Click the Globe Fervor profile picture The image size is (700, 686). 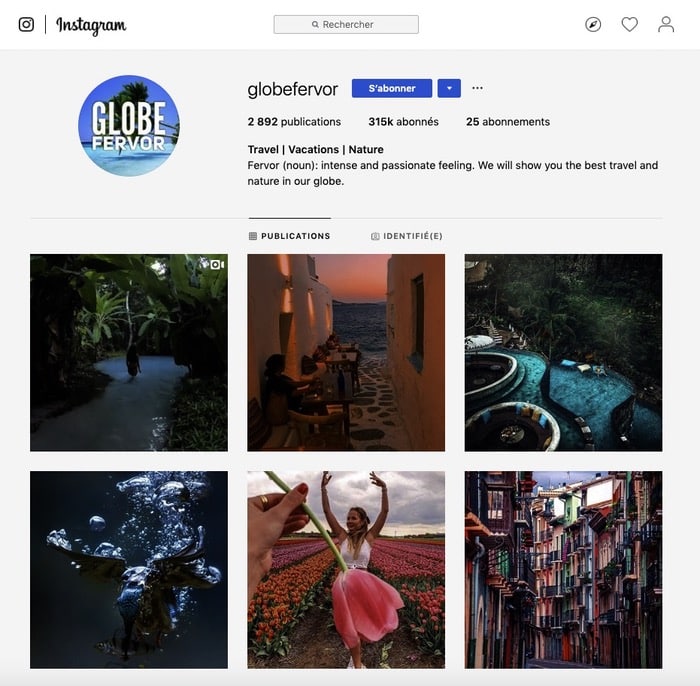[129, 125]
